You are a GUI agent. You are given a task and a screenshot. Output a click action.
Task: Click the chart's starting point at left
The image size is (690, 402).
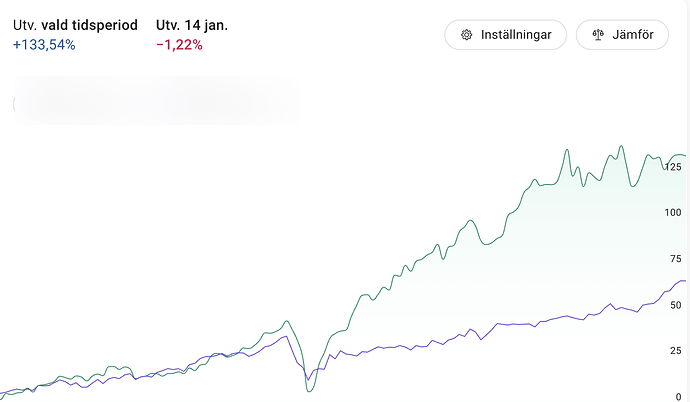[x=3, y=393]
